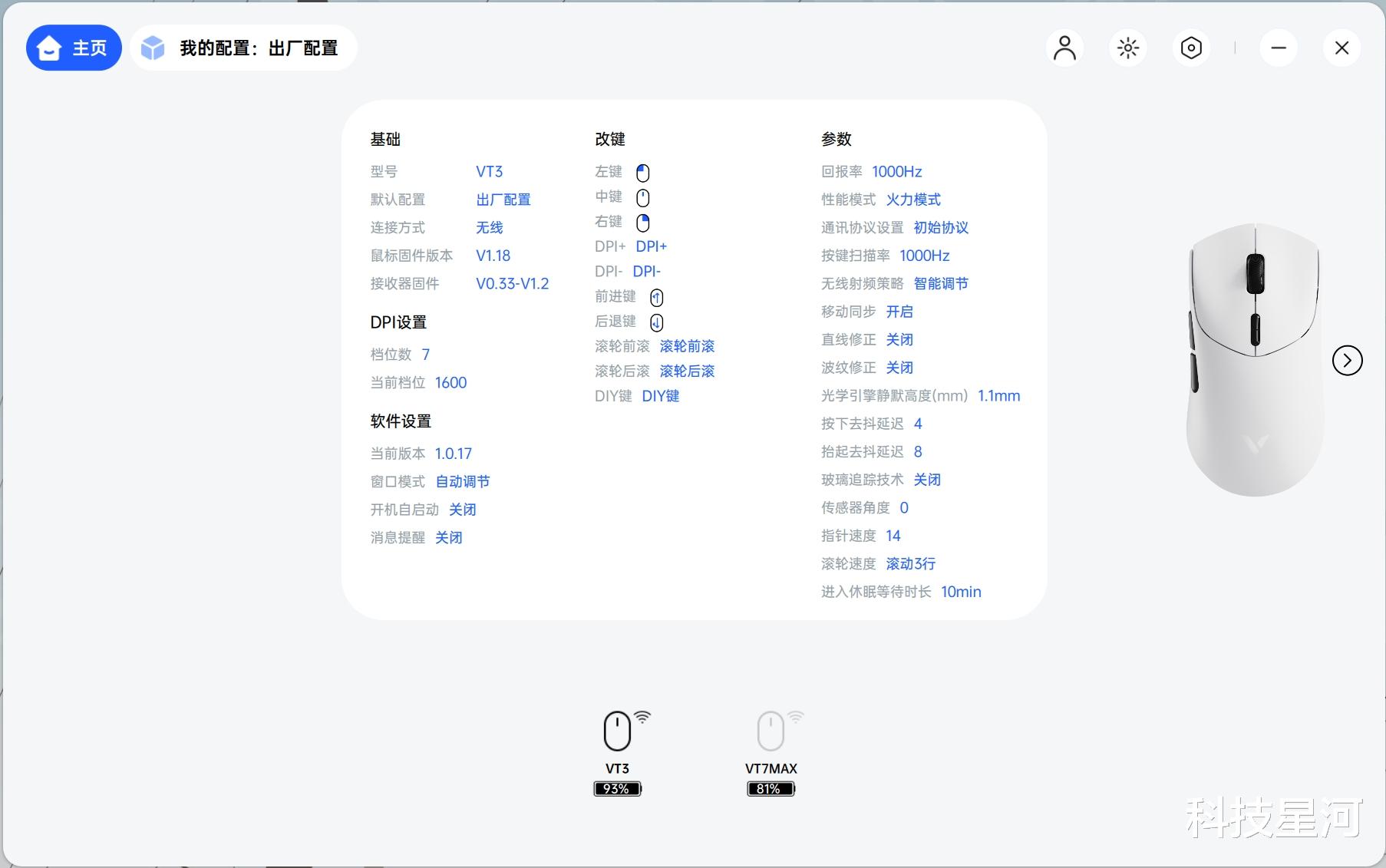Click the 改键 section heading

pos(610,140)
